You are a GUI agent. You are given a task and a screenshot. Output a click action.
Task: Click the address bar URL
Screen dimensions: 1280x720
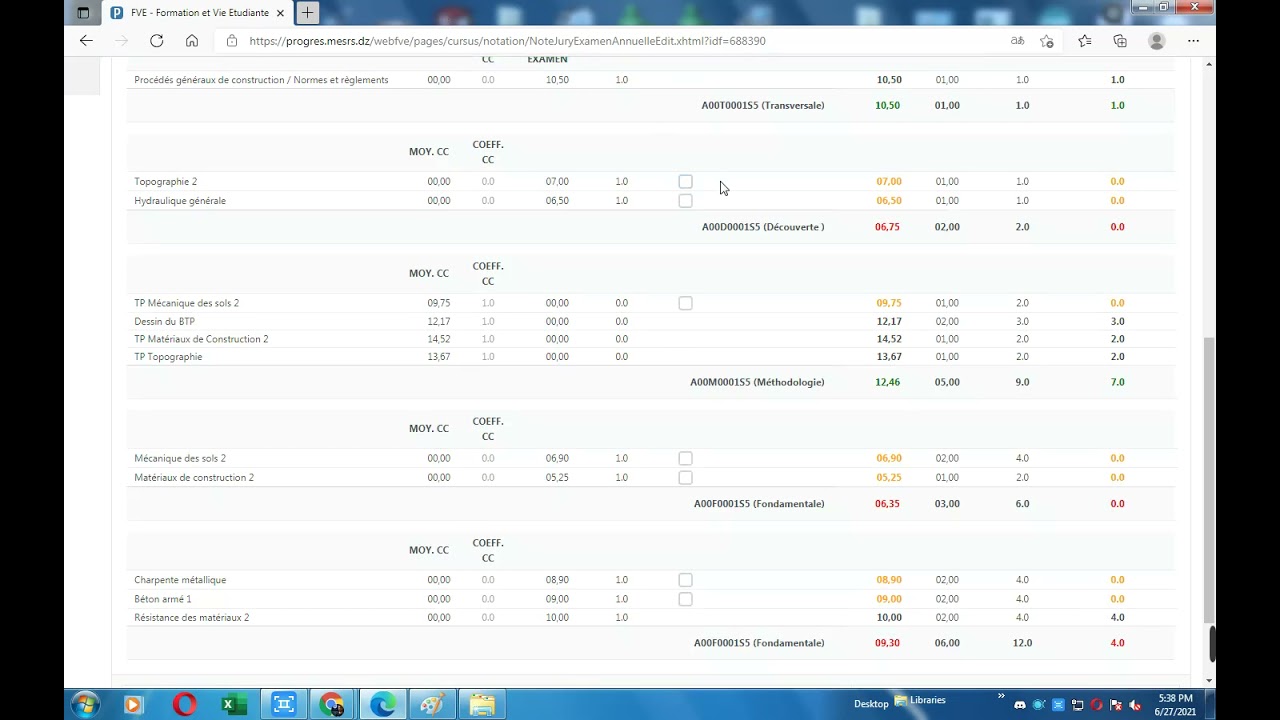(507, 41)
